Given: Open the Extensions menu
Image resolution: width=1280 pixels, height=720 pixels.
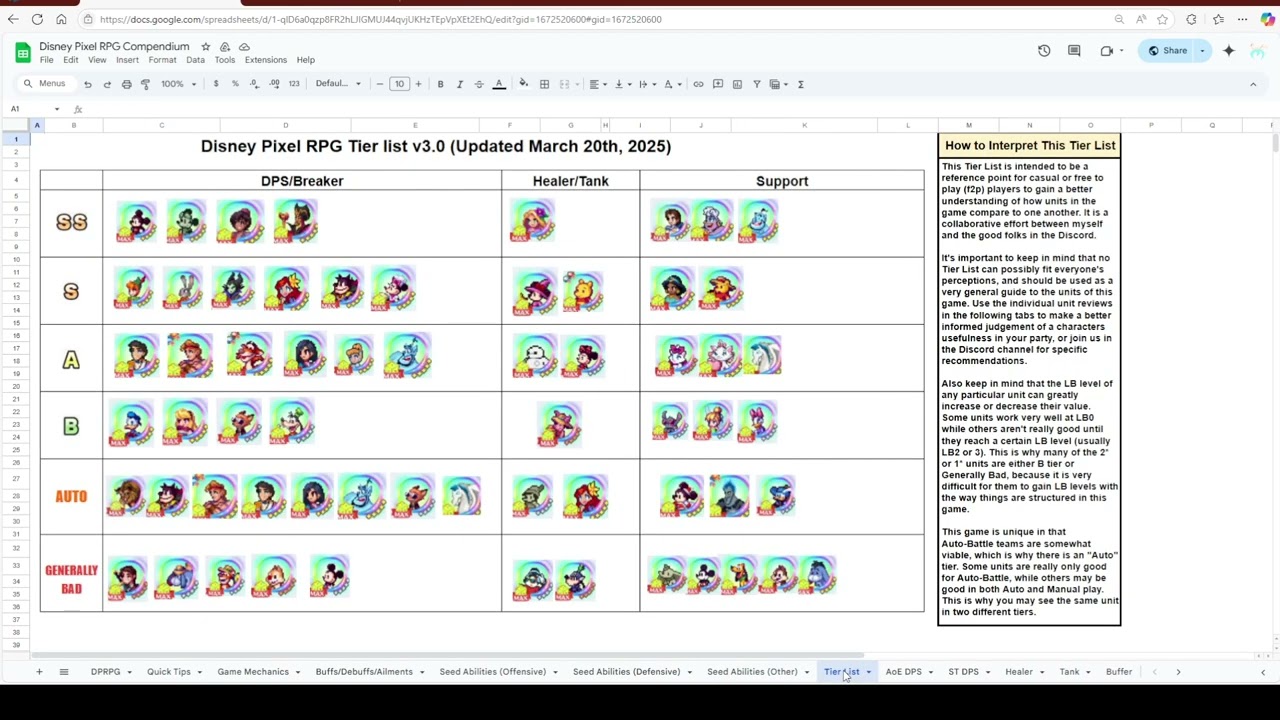Looking at the screenshot, I should coord(265,60).
